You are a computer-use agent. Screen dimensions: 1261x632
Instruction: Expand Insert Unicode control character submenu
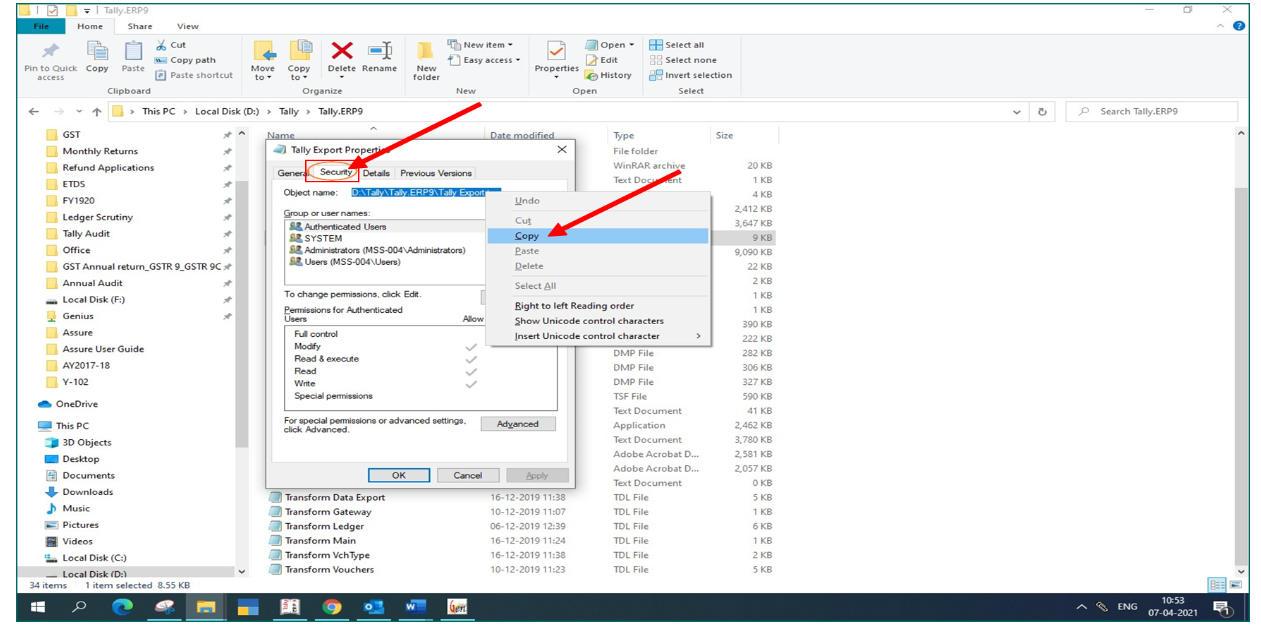coord(598,336)
